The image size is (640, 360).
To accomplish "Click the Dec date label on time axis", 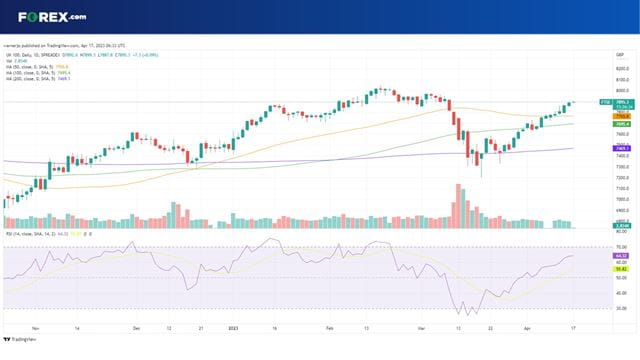I will pyautogui.click(x=136, y=328).
